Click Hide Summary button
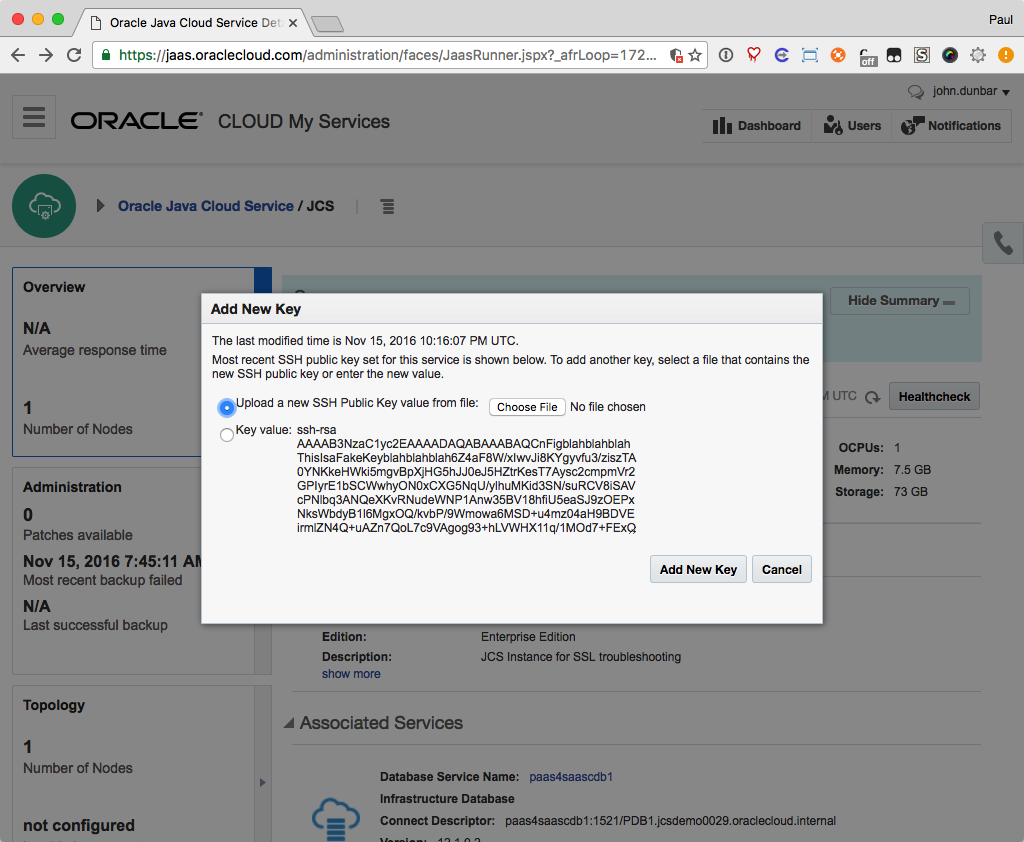 coord(900,300)
